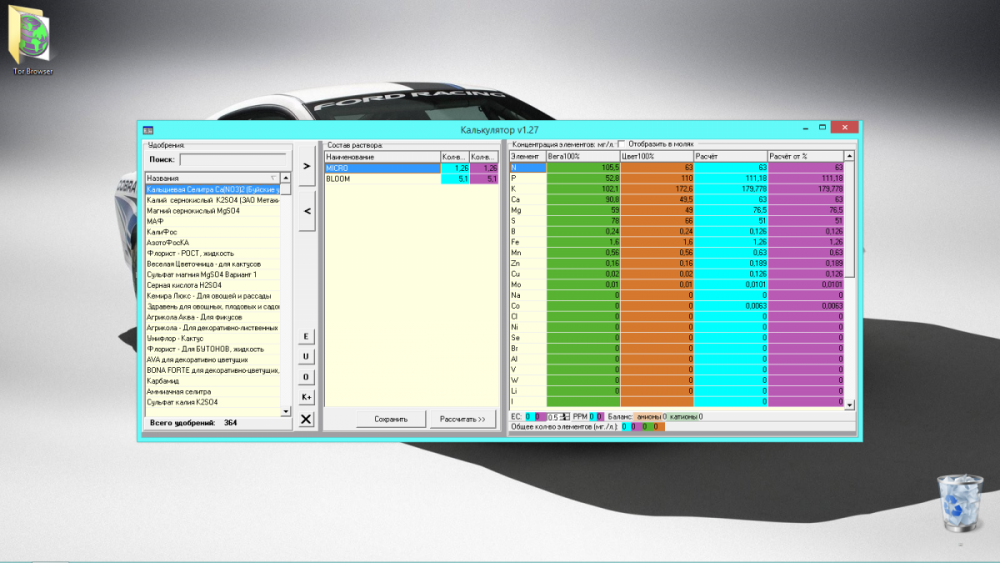The width and height of the screenshot is (1000, 563).
Task: Add fertilizer to solution with > button
Action: pos(307,166)
